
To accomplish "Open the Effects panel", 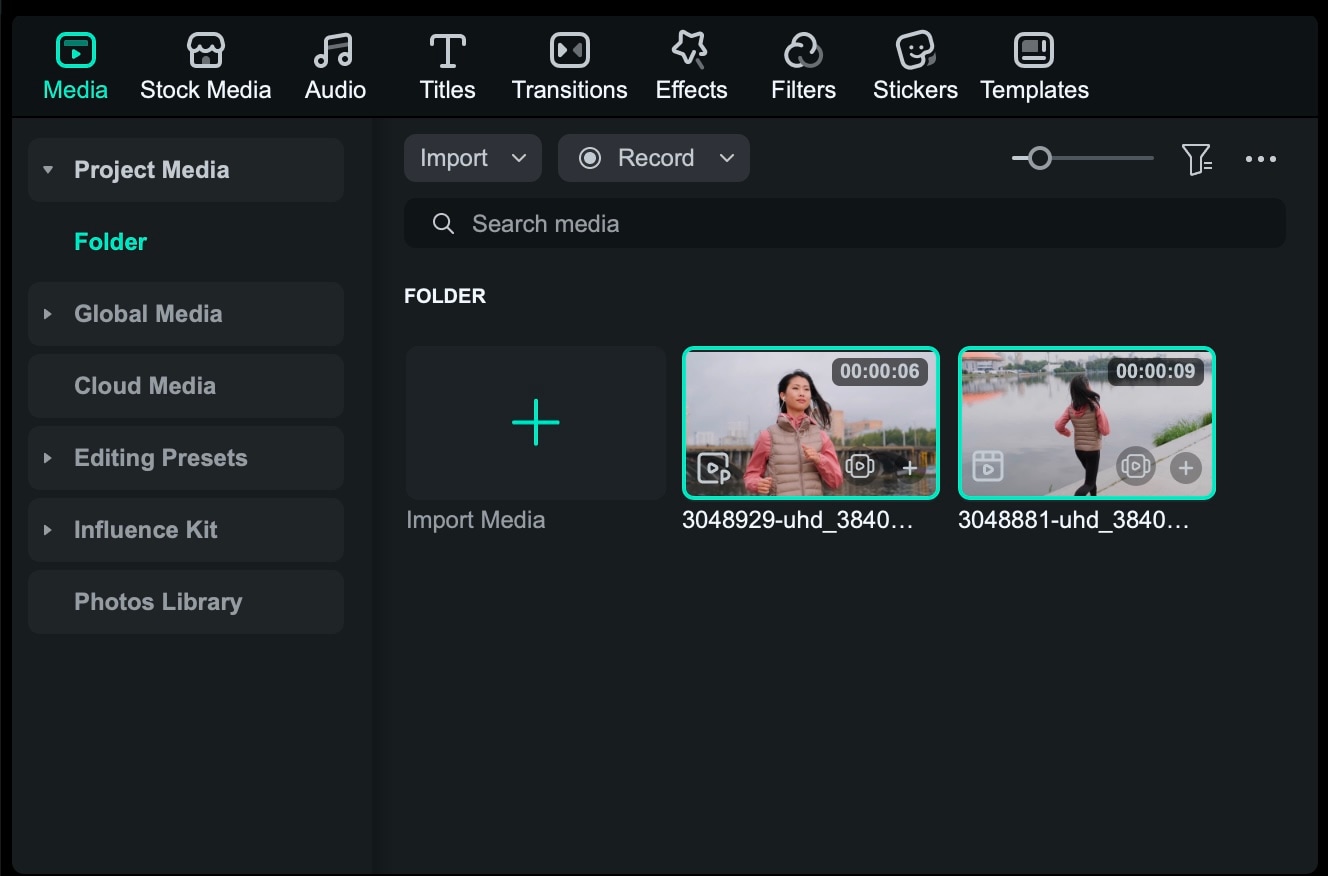I will coord(691,65).
